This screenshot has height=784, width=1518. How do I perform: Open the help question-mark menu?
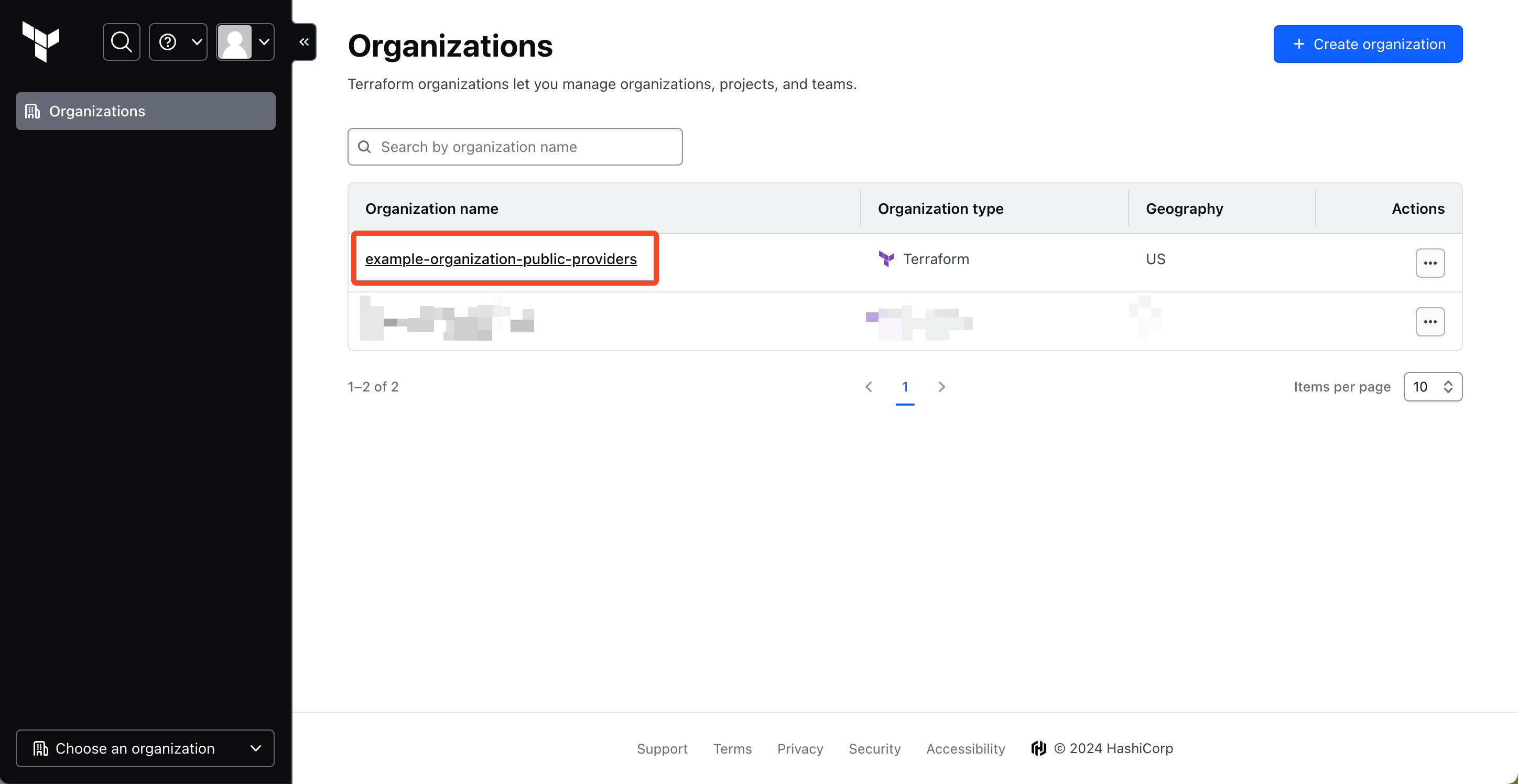pyautogui.click(x=178, y=42)
